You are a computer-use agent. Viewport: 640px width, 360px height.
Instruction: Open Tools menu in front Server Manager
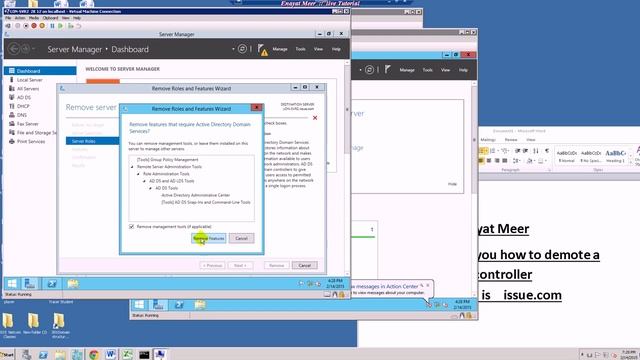[300, 49]
